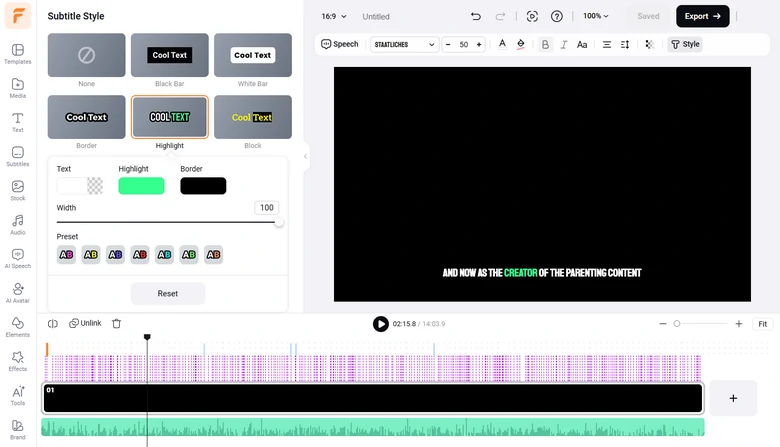Open the opacity checkerboard icon
The width and height of the screenshot is (780, 447).
(649, 44)
